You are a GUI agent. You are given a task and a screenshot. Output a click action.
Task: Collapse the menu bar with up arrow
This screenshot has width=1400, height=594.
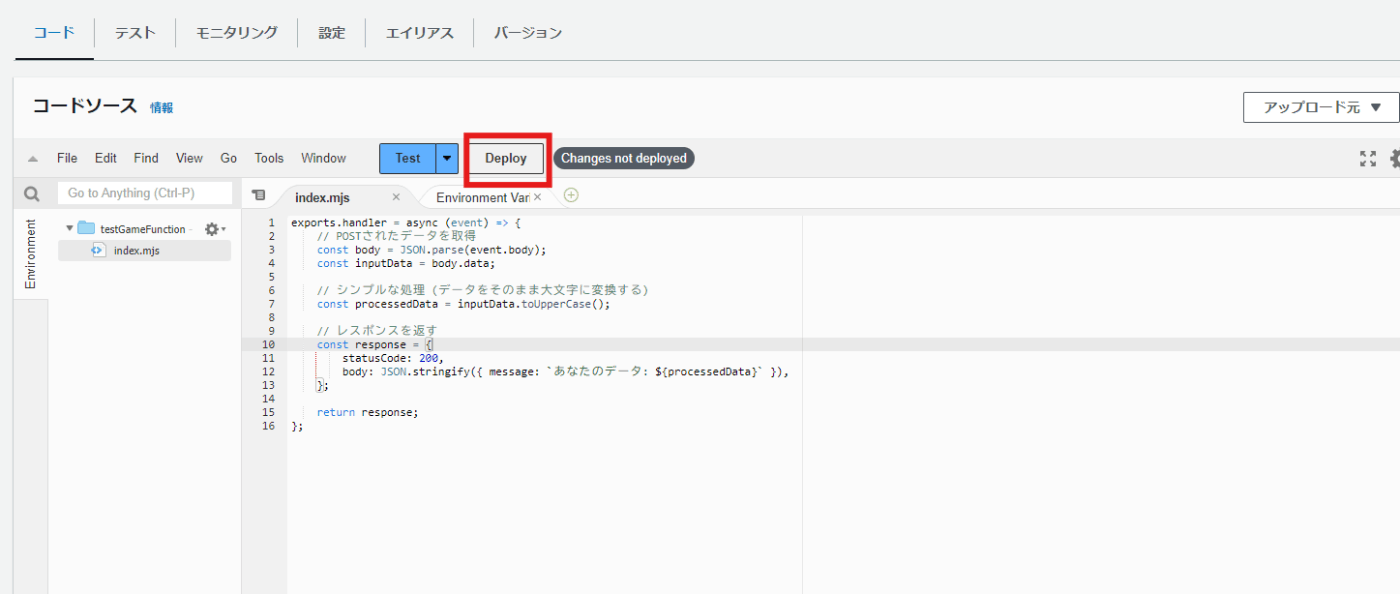32,159
